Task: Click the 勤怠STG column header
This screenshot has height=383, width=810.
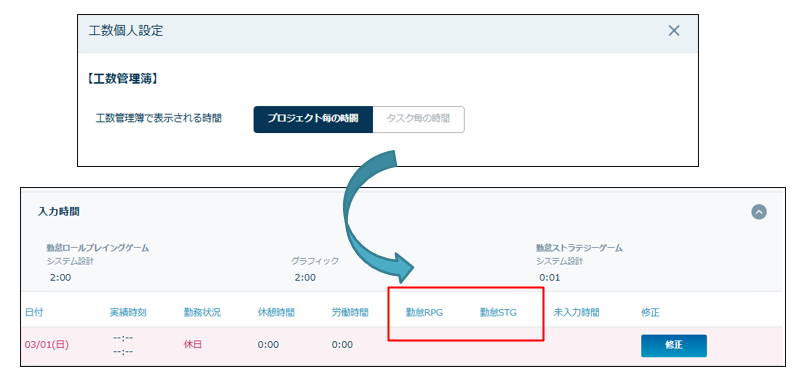Action: pos(498,313)
